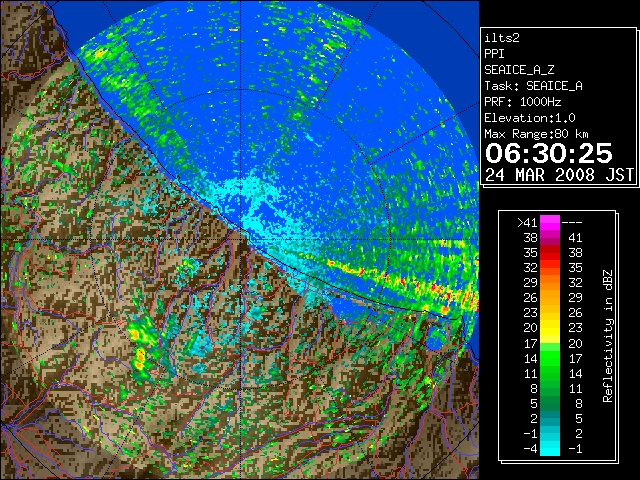The height and width of the screenshot is (480, 640).
Task: Click the '---' legend top-right label
Action: point(572,222)
